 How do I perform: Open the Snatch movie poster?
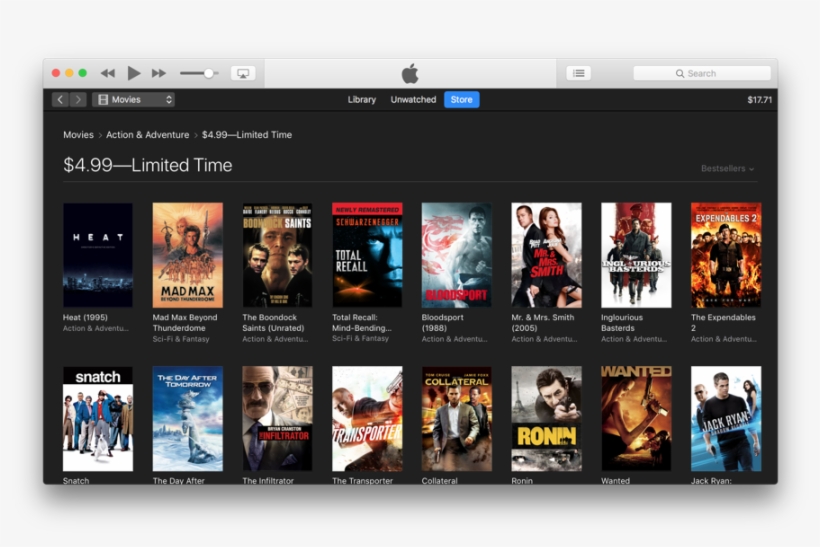(98, 419)
